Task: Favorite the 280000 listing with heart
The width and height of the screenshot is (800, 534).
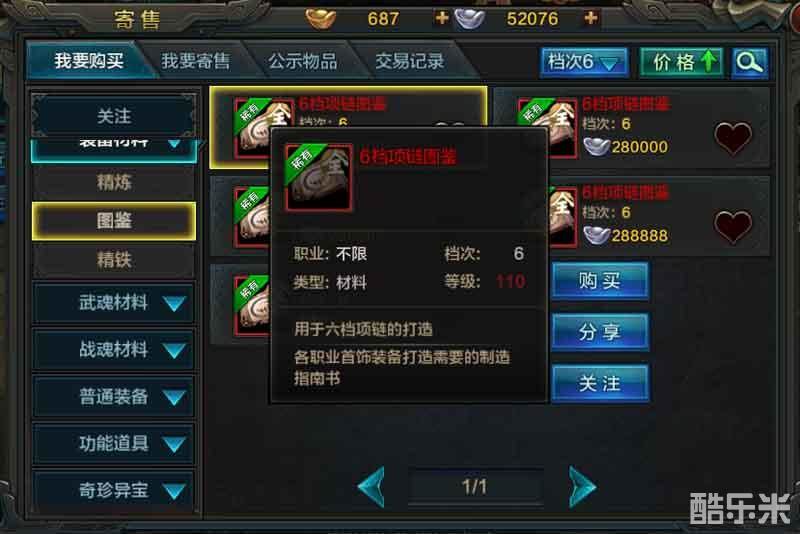Action: click(733, 138)
